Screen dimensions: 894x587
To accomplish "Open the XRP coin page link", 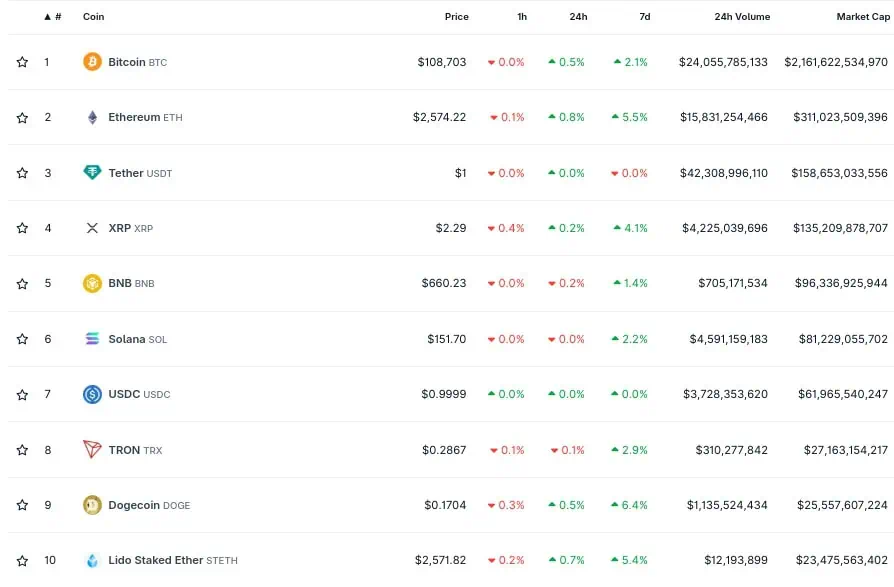I will (x=131, y=228).
